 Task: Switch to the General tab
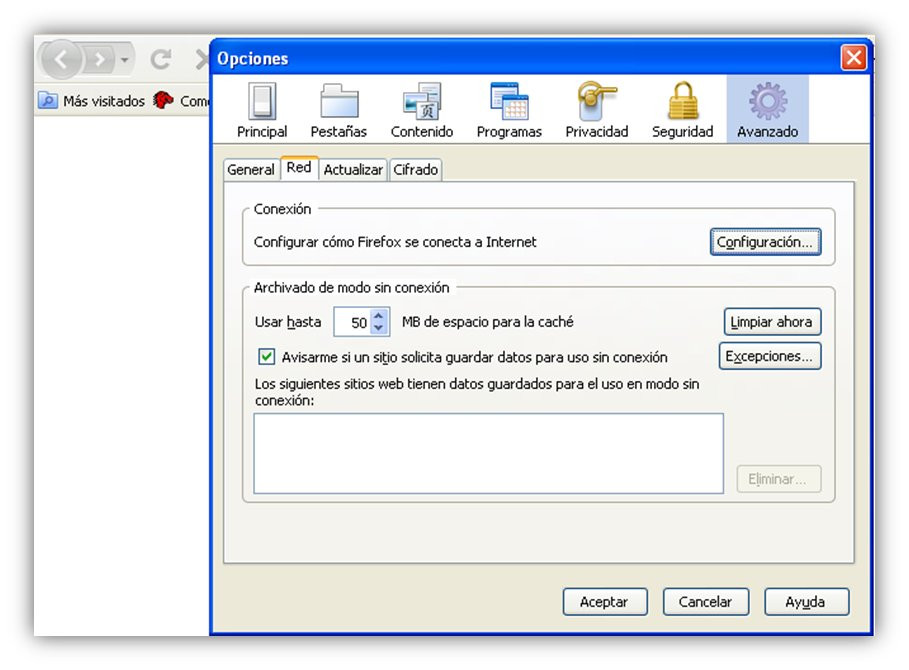[x=250, y=170]
